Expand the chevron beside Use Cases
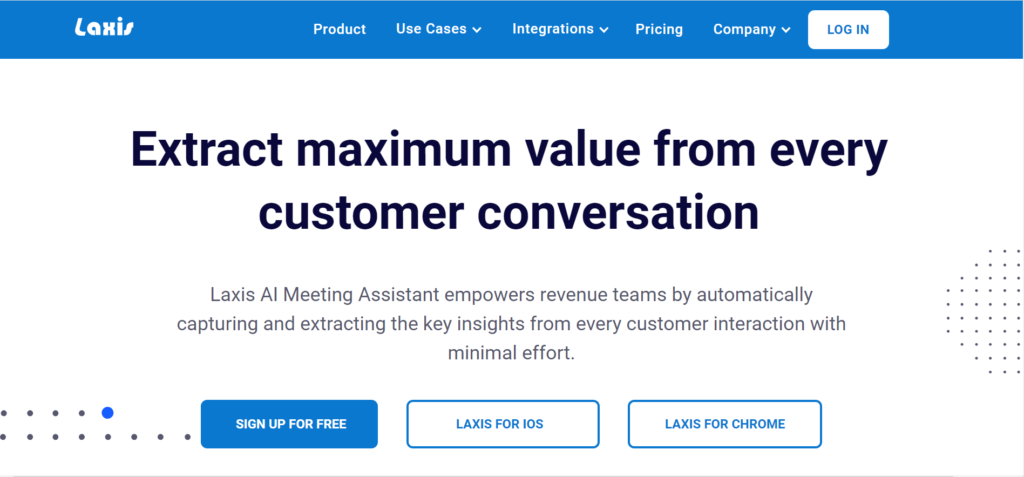The width and height of the screenshot is (1024, 477). (477, 30)
